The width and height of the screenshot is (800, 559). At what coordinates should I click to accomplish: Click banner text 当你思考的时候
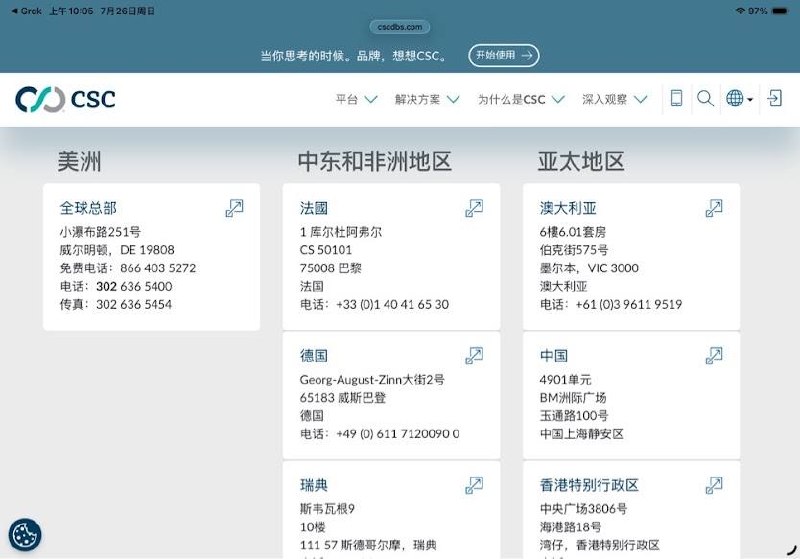point(302,56)
